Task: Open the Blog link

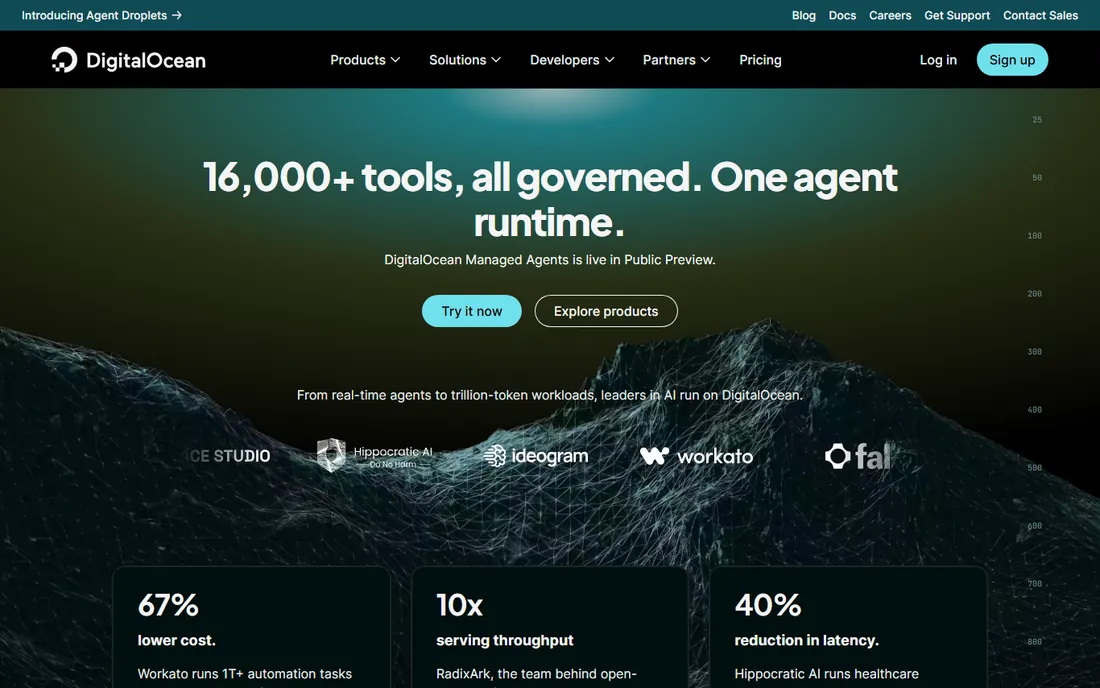Action: pos(803,15)
